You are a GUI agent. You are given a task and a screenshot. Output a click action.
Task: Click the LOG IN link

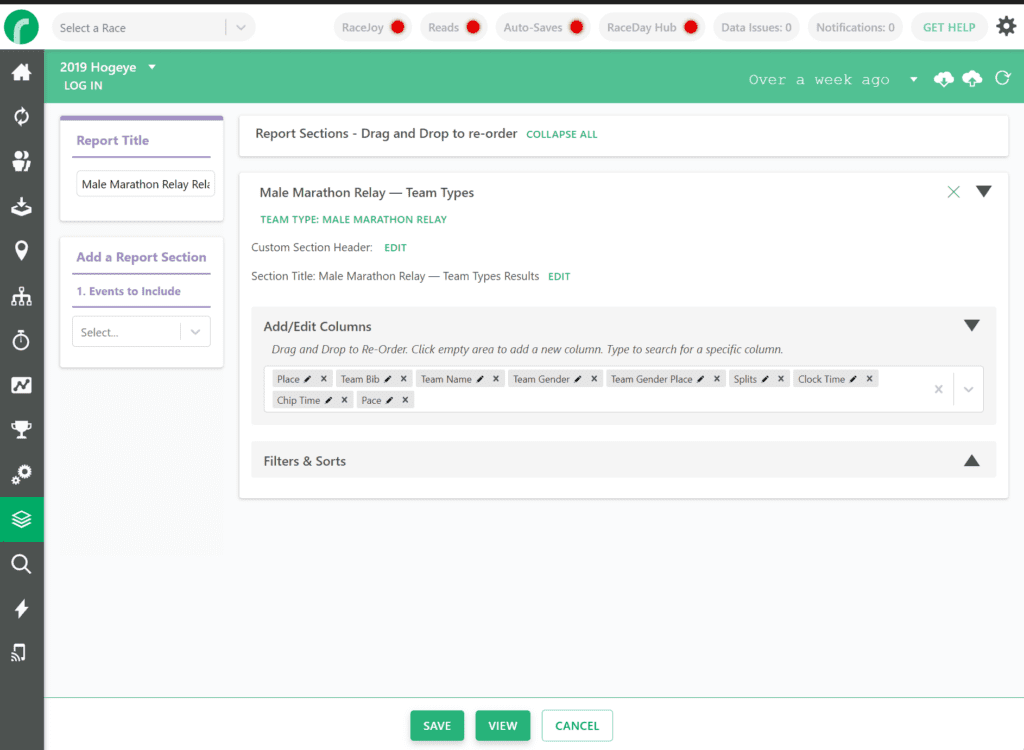click(83, 86)
